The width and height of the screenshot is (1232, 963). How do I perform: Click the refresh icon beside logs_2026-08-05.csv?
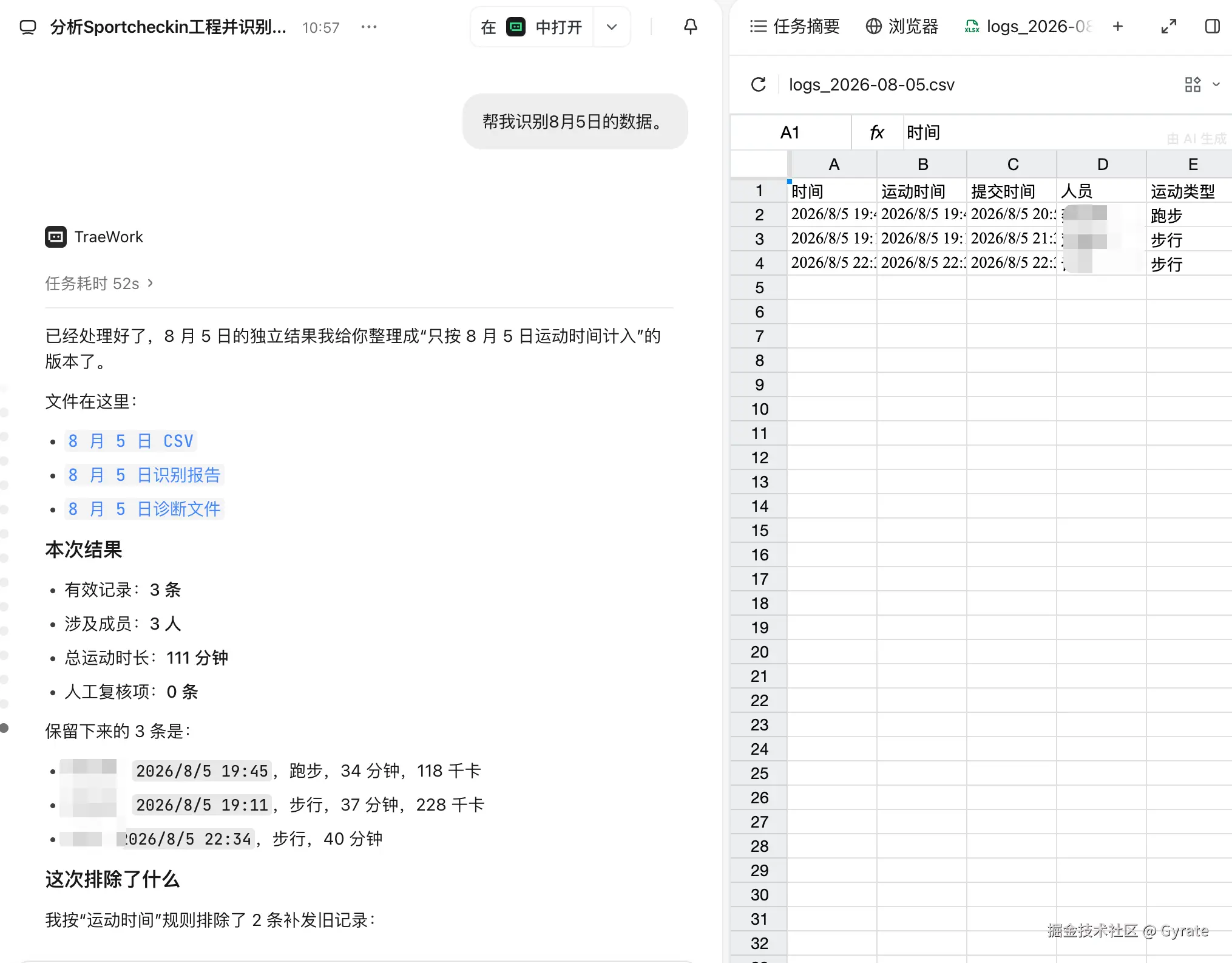759,84
